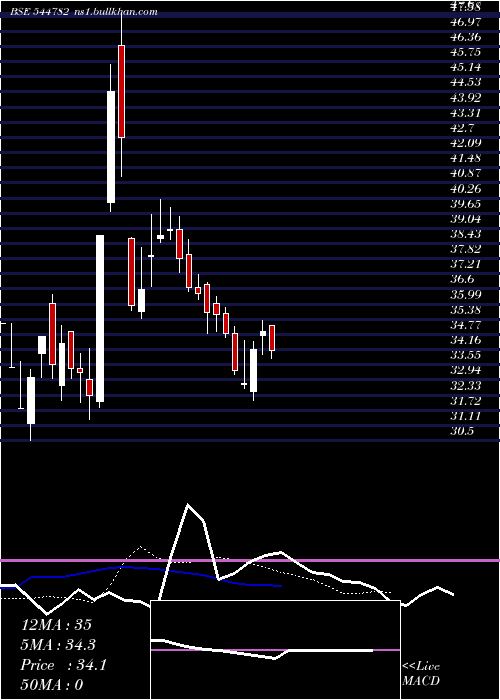Click the 41.48 price axis label
Viewport: 500px width, 700px height.
466,158
